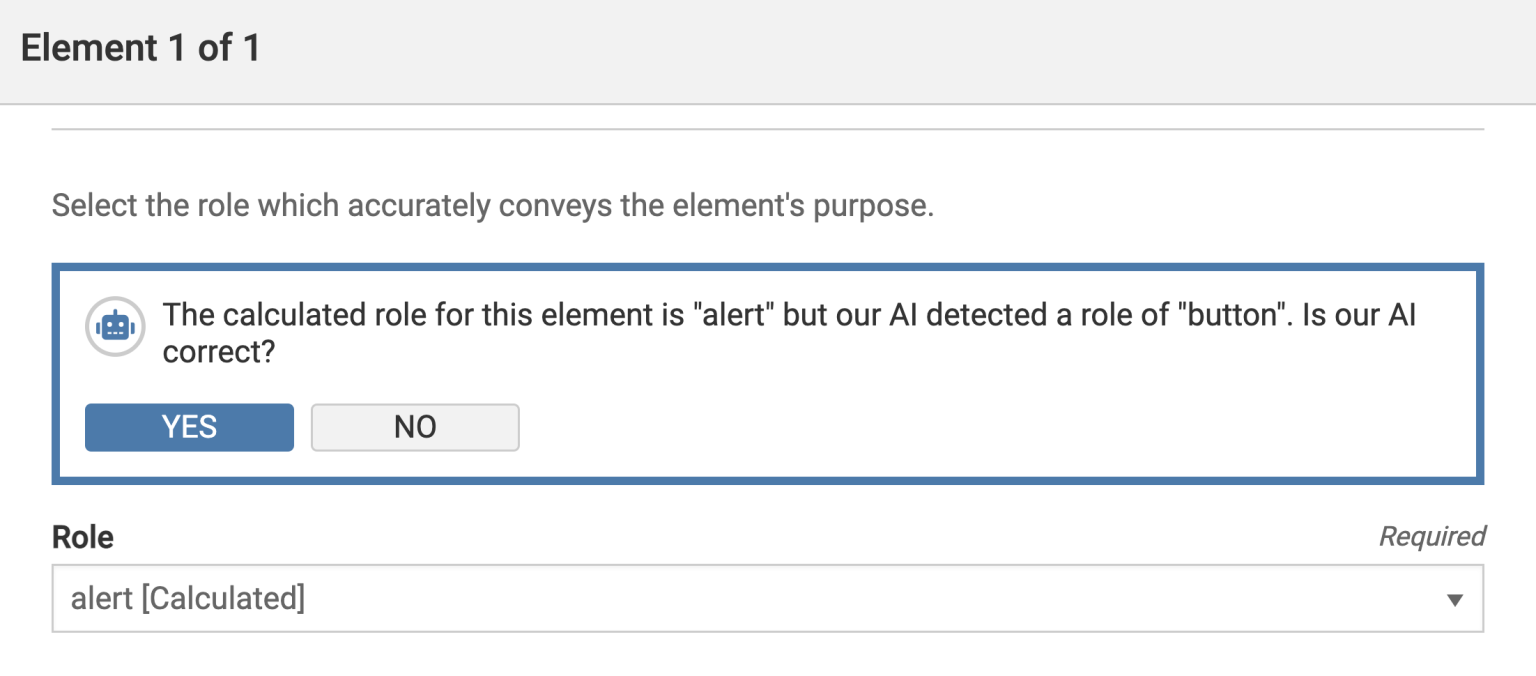Select the robot face inside the circle badge
The width and height of the screenshot is (1536, 676).
coord(114,326)
